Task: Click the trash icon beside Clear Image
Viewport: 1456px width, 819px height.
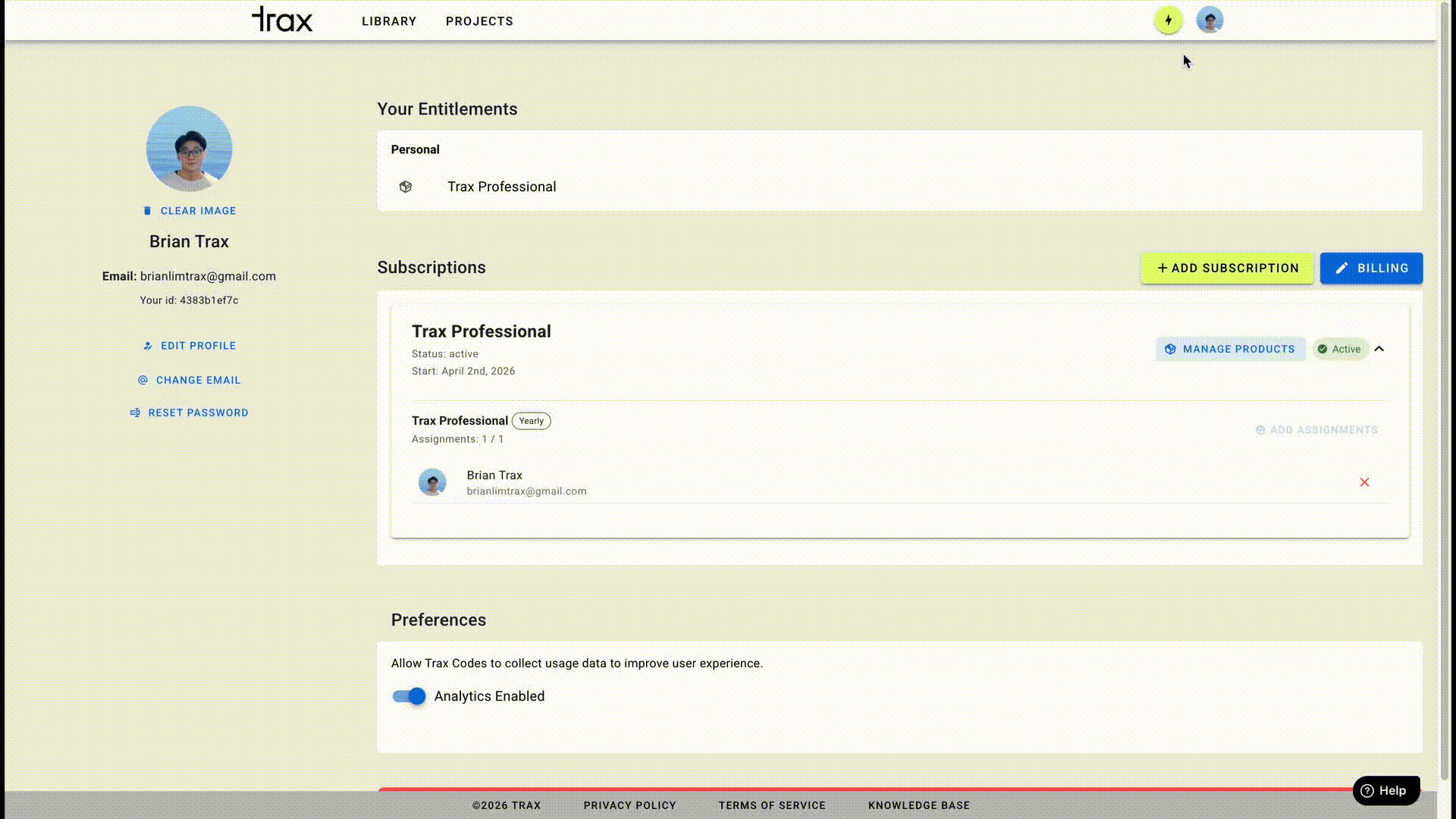Action: tap(147, 211)
